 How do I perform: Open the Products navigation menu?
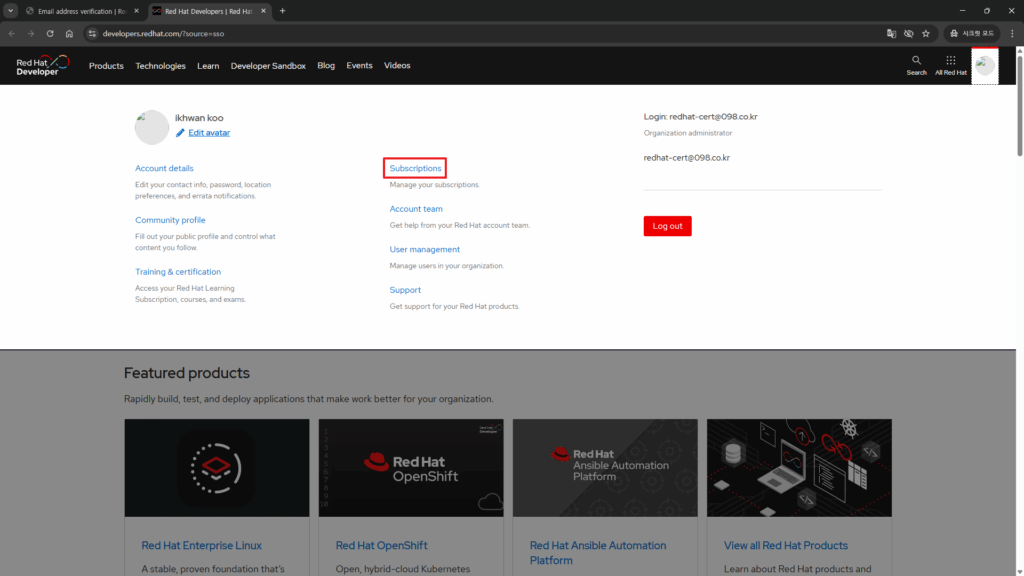pyautogui.click(x=106, y=66)
